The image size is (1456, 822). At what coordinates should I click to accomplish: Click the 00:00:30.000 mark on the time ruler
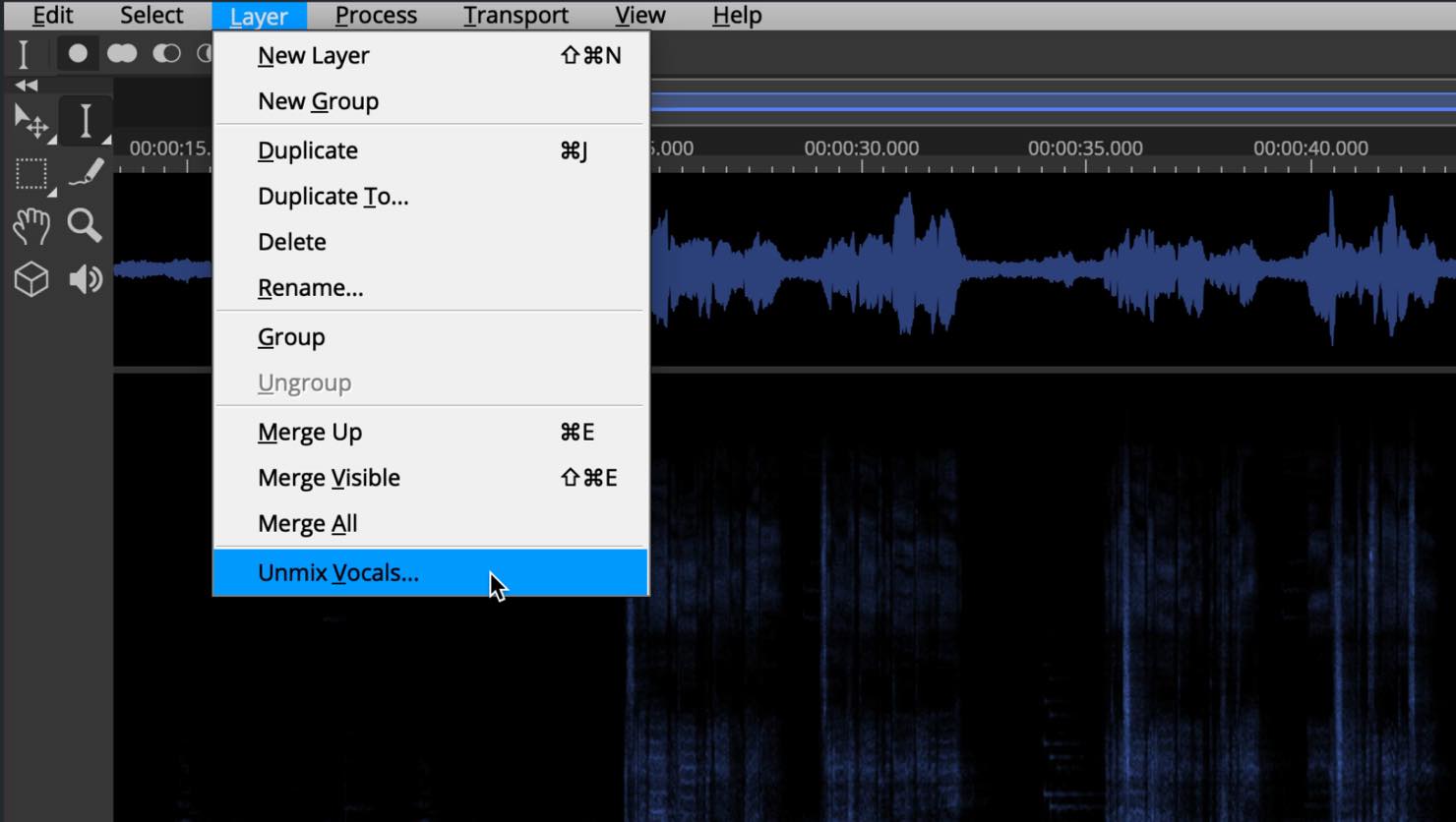click(x=862, y=148)
